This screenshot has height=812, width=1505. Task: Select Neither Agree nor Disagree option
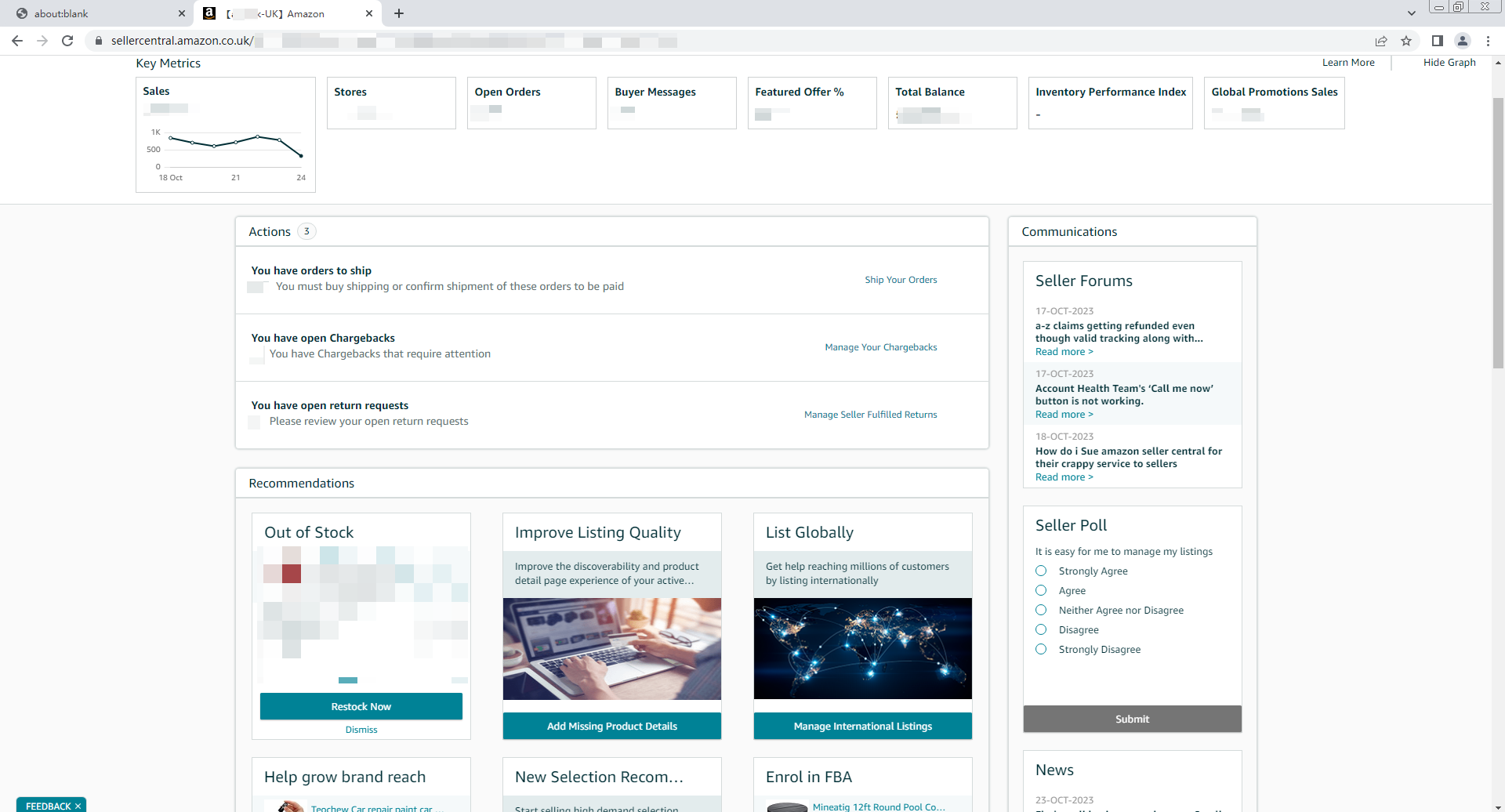click(x=1041, y=610)
